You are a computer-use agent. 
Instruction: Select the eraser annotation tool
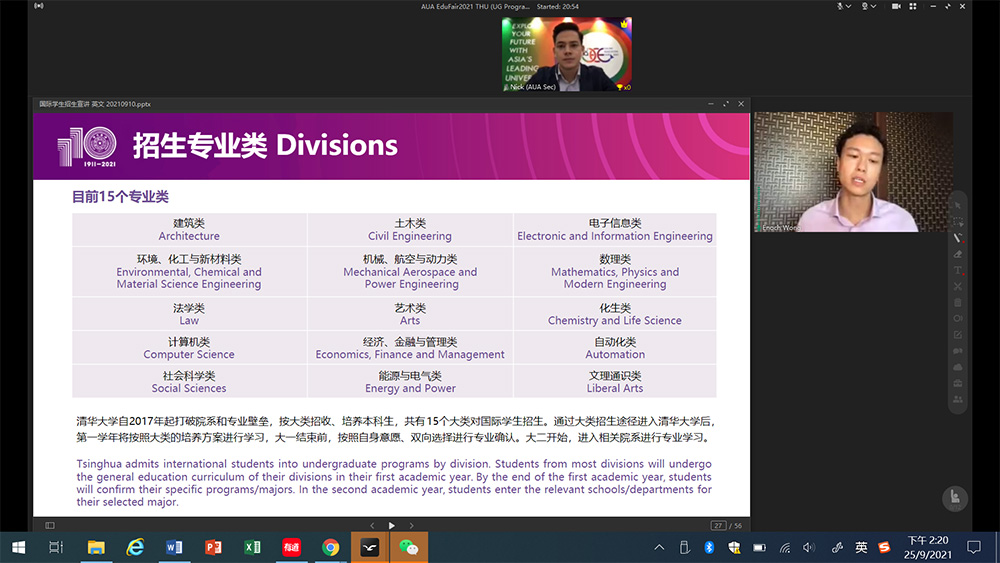(958, 254)
